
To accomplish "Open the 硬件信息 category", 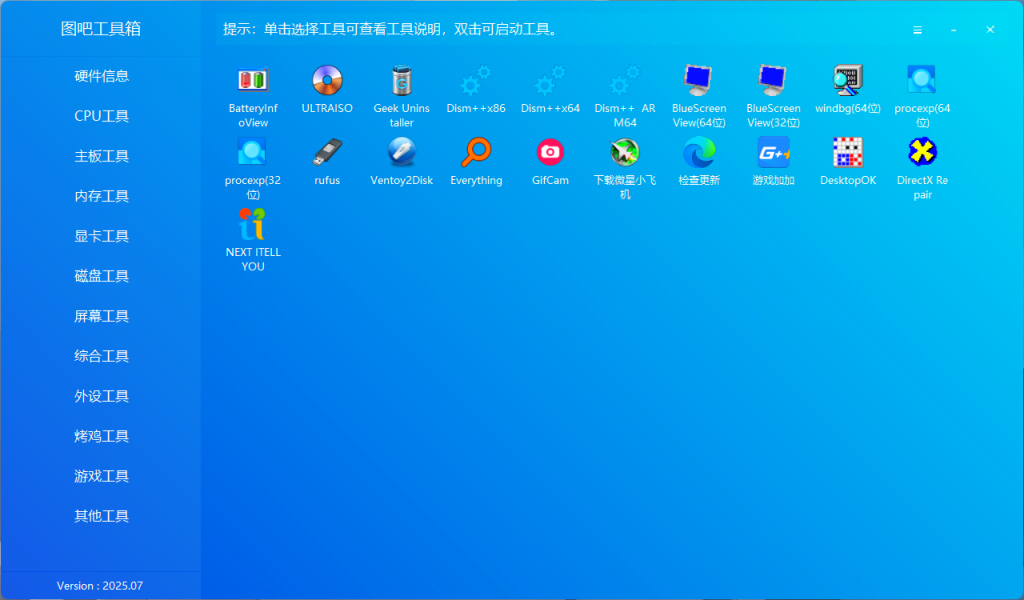I will (x=101, y=76).
